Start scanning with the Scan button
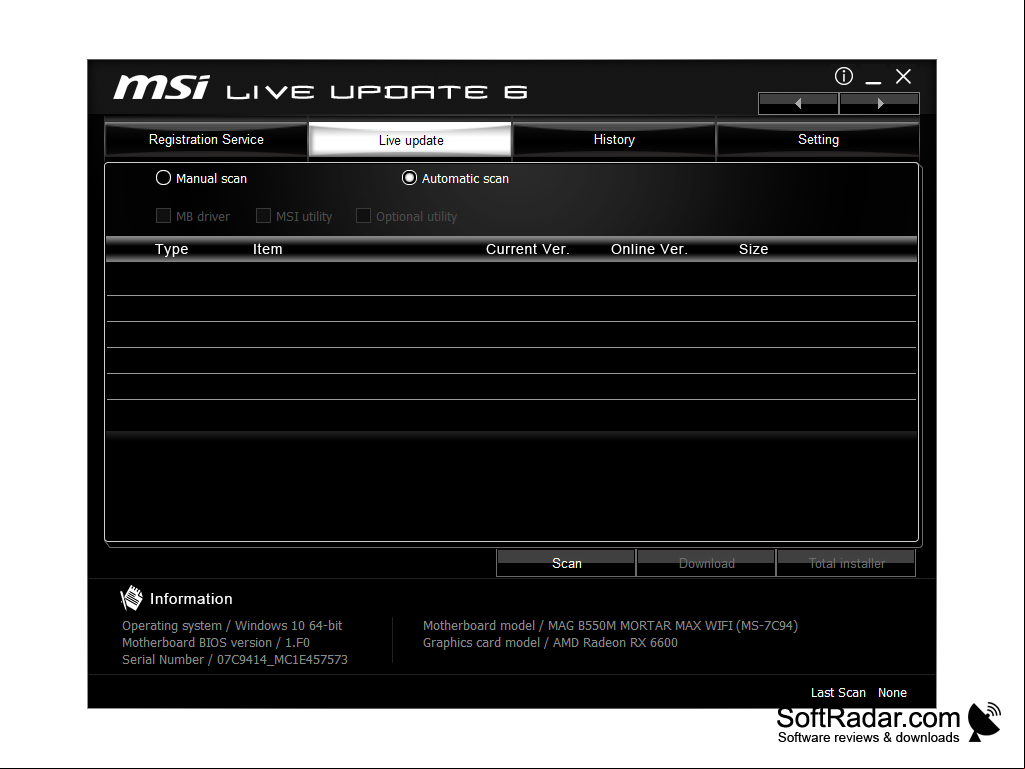This screenshot has height=769, width=1025. point(566,563)
